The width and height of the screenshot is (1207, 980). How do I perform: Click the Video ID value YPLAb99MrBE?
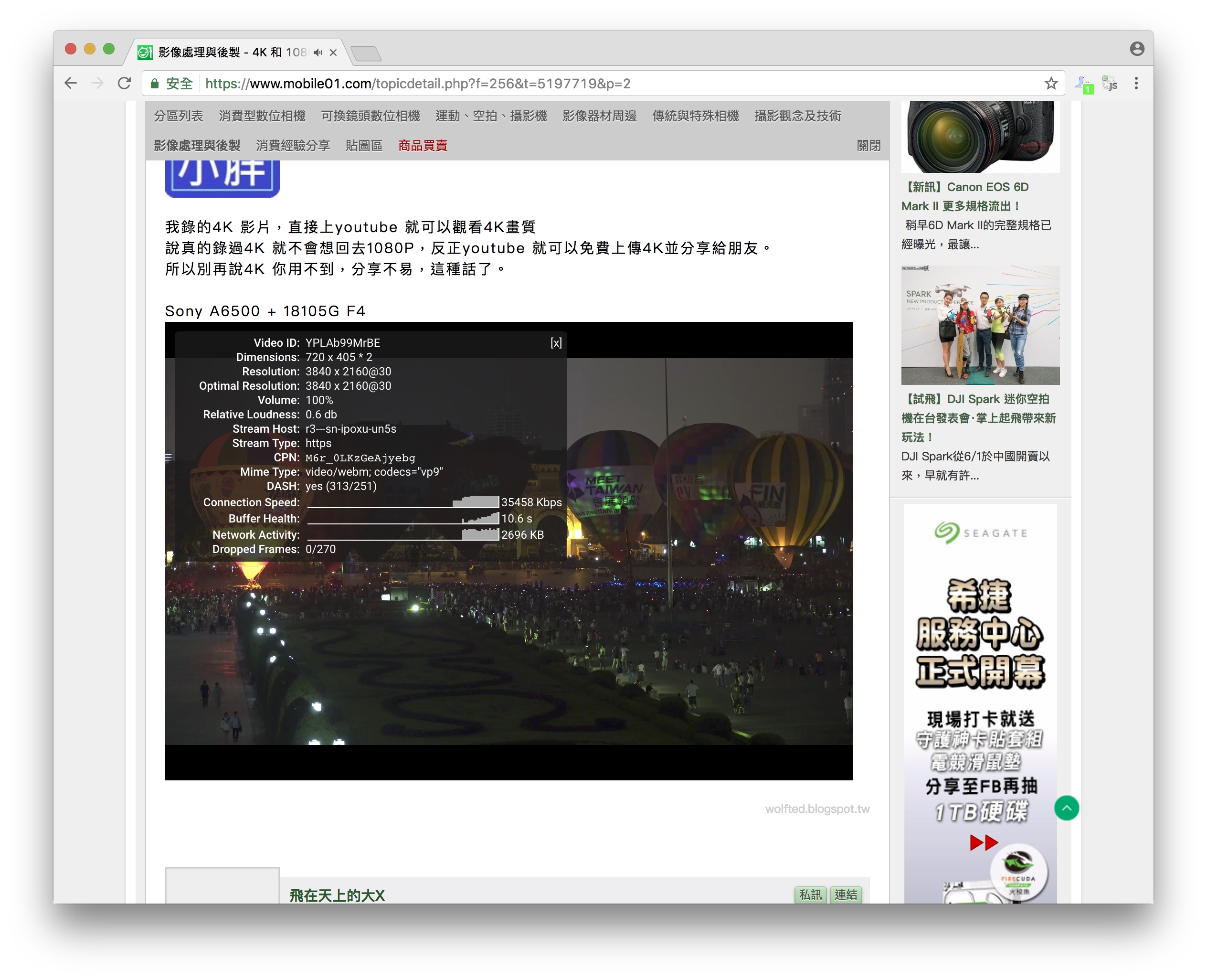coord(343,342)
